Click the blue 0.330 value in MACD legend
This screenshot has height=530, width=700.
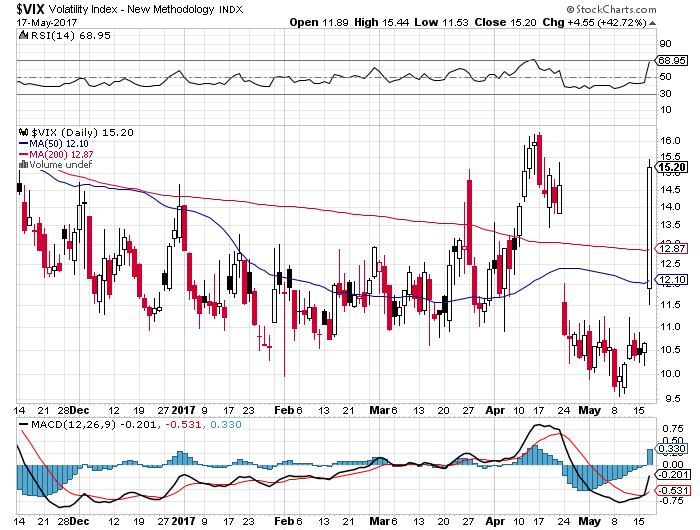pyautogui.click(x=226, y=424)
